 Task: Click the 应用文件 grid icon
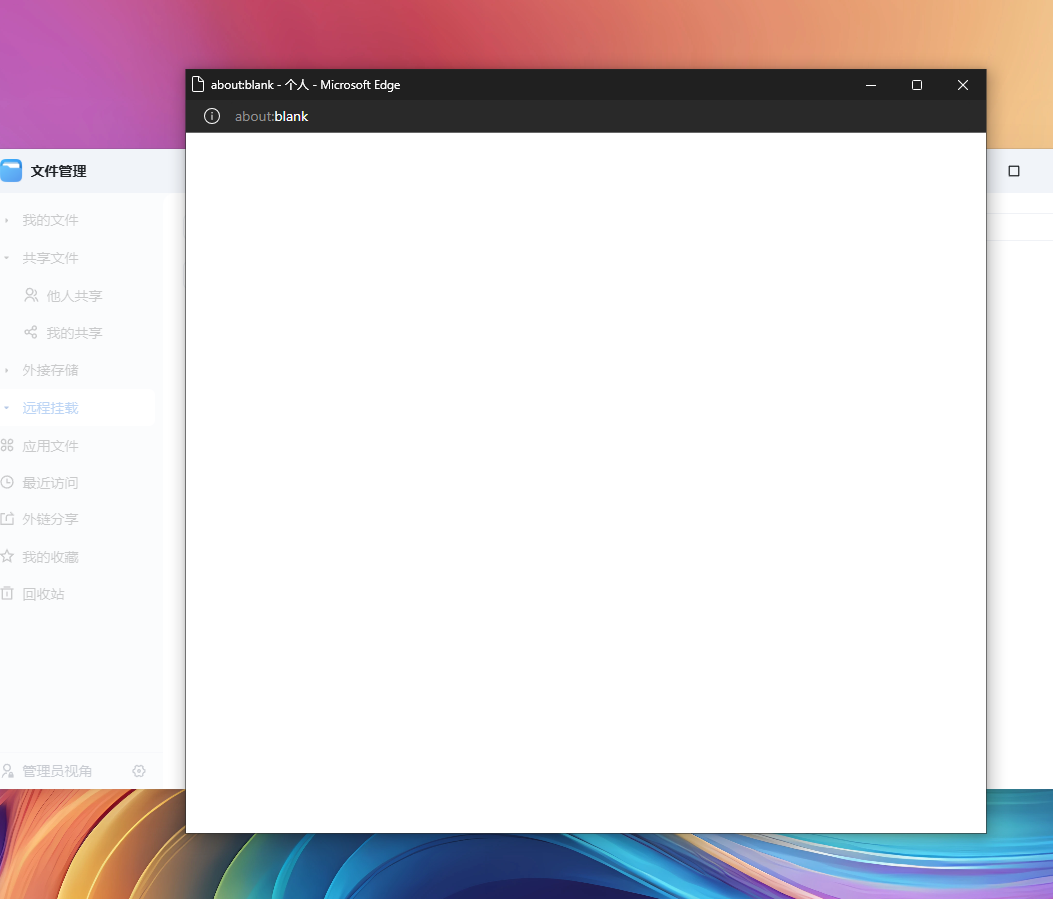pos(7,446)
